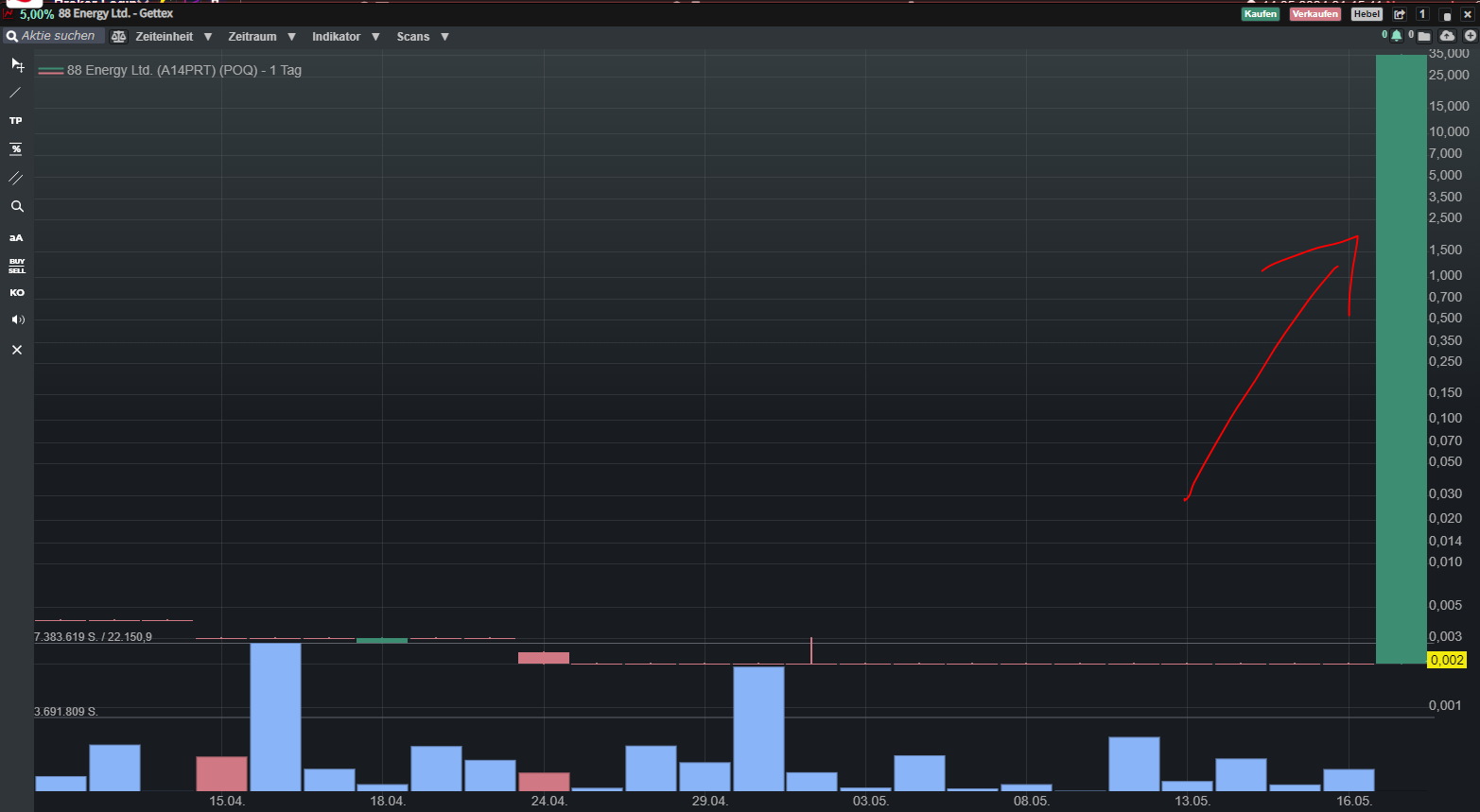Click the KO knockout products icon
The image size is (1480, 812).
coord(16,293)
